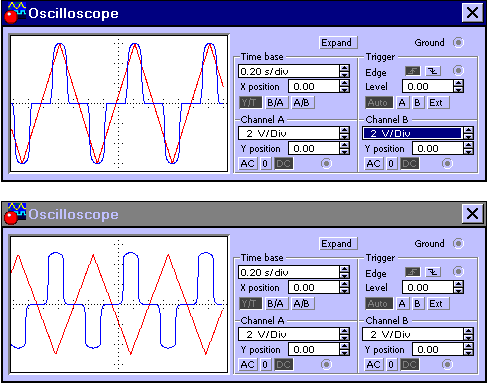Click highlighted Channel B 2 V/Div field, top oscilloscope
The width and height of the screenshot is (489, 385).
coord(413,133)
